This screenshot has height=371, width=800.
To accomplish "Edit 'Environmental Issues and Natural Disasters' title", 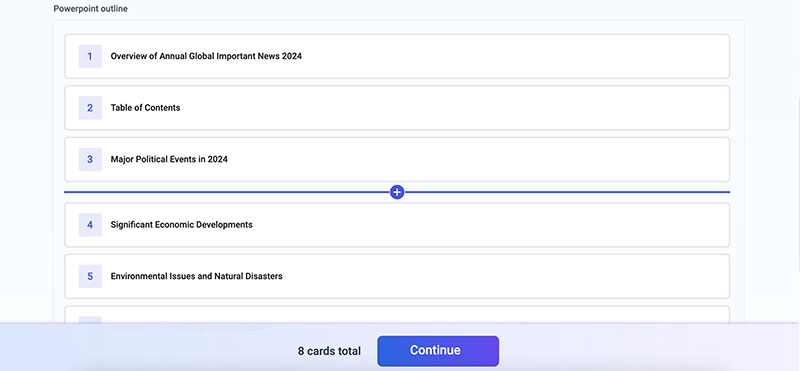I will coord(196,276).
